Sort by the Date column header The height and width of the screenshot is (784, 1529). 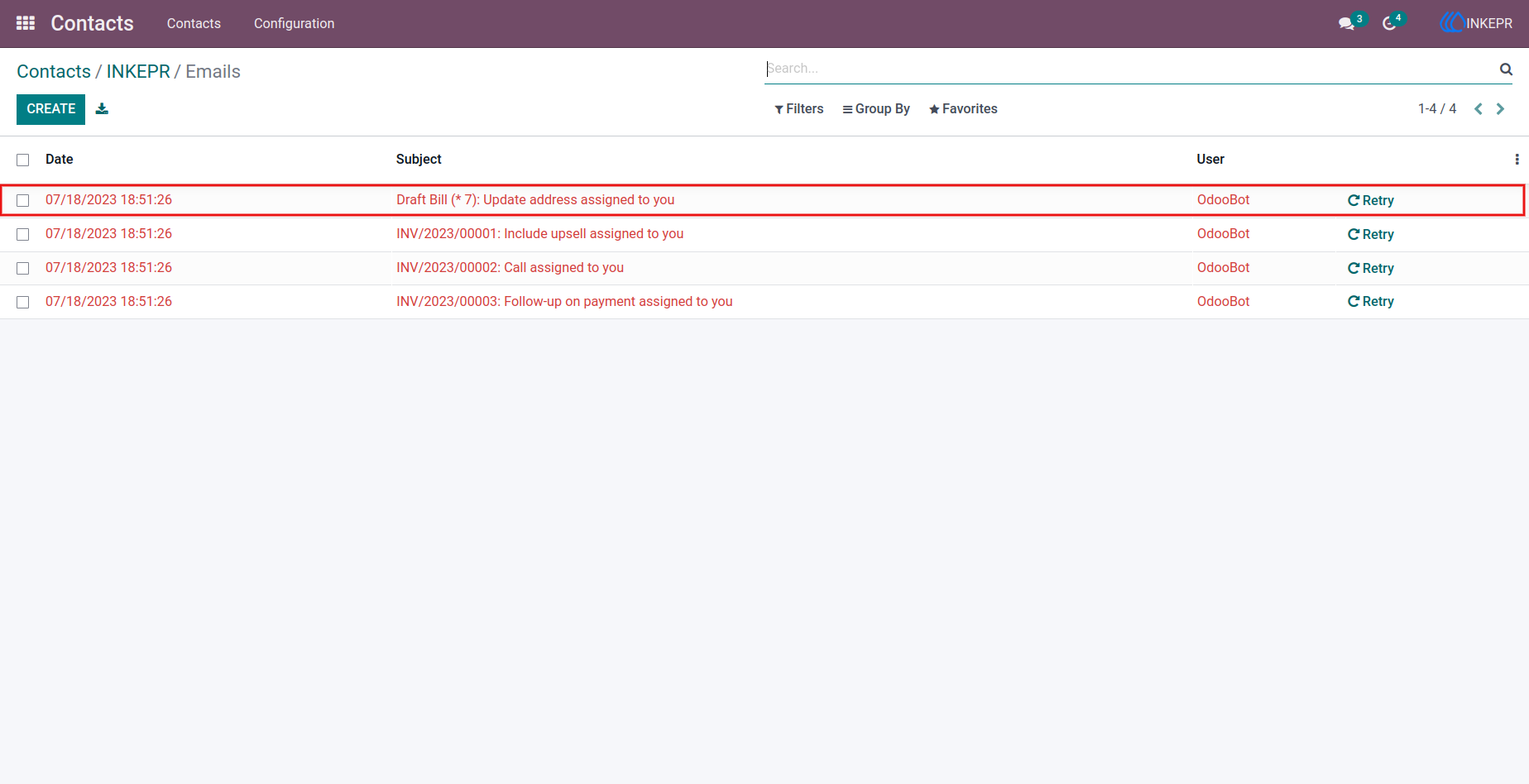coord(60,160)
